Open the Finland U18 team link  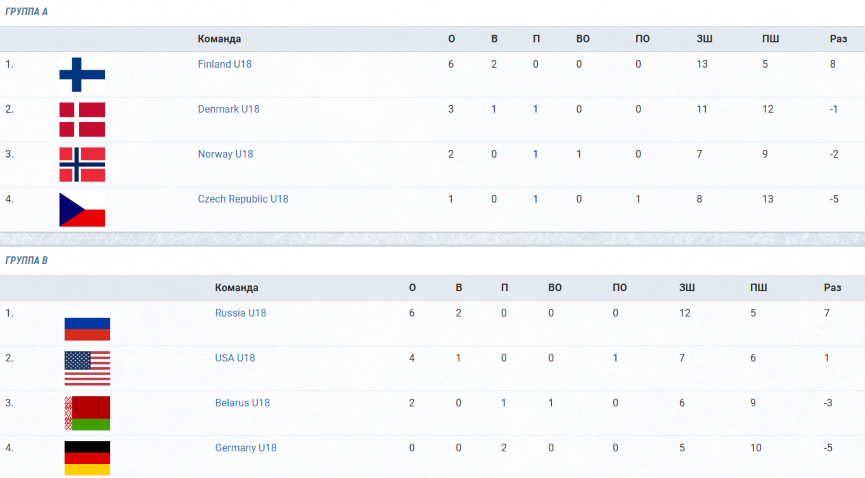point(225,64)
